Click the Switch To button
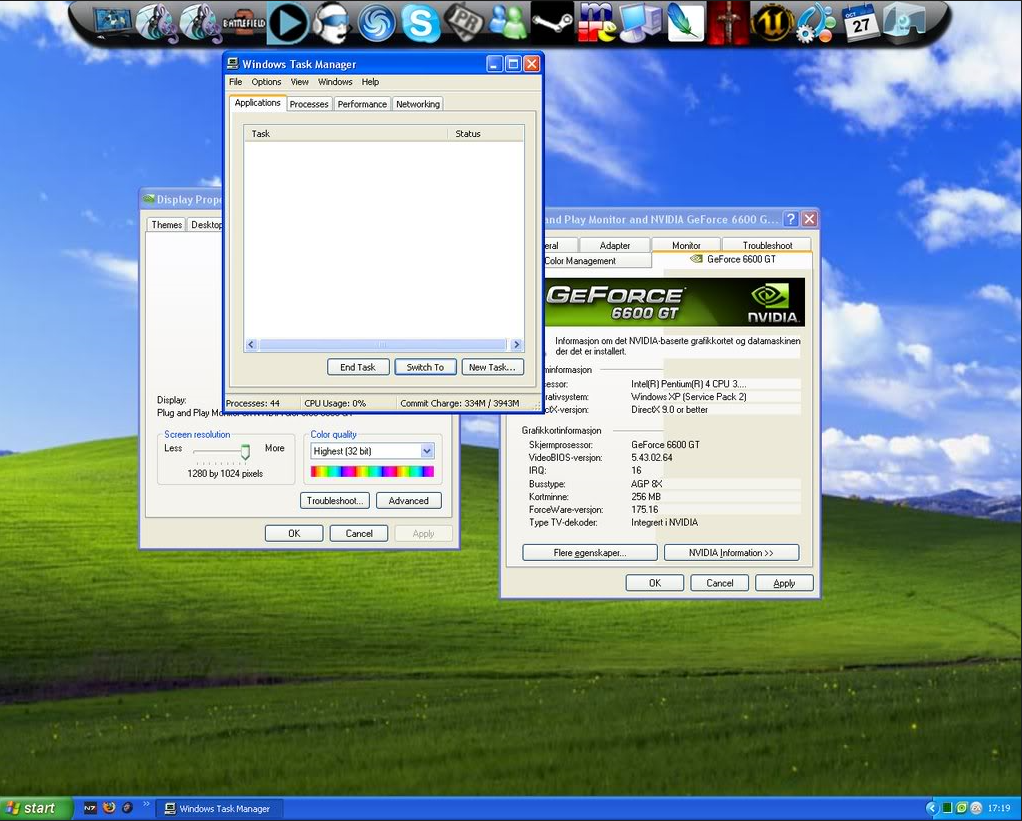The height and width of the screenshot is (821, 1022). point(425,367)
